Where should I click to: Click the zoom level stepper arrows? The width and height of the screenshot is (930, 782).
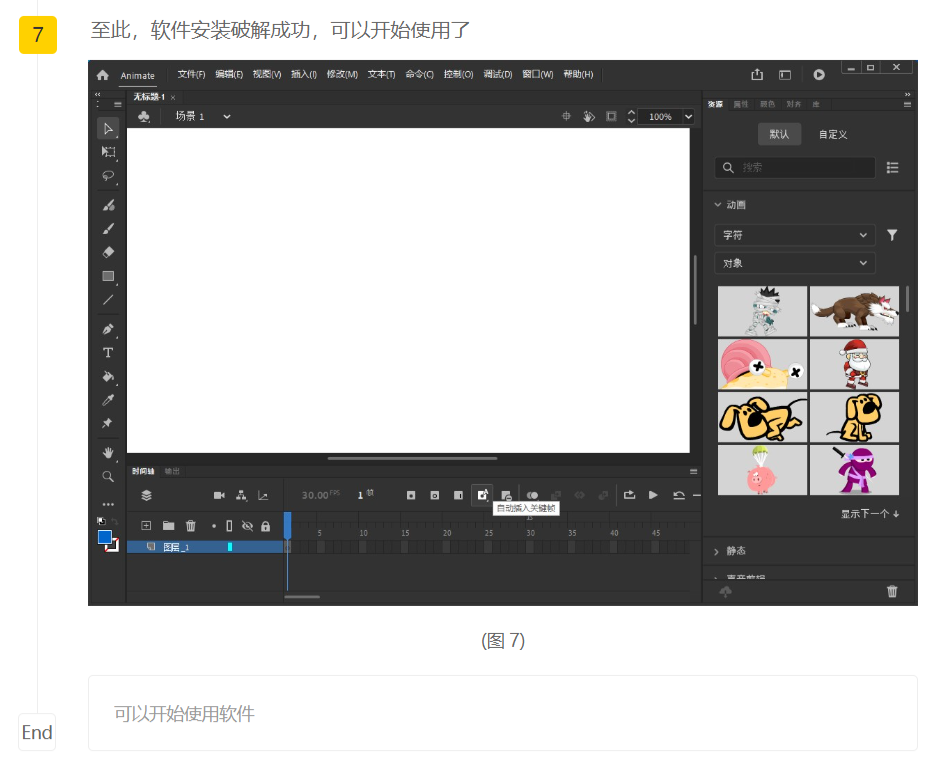pos(631,116)
